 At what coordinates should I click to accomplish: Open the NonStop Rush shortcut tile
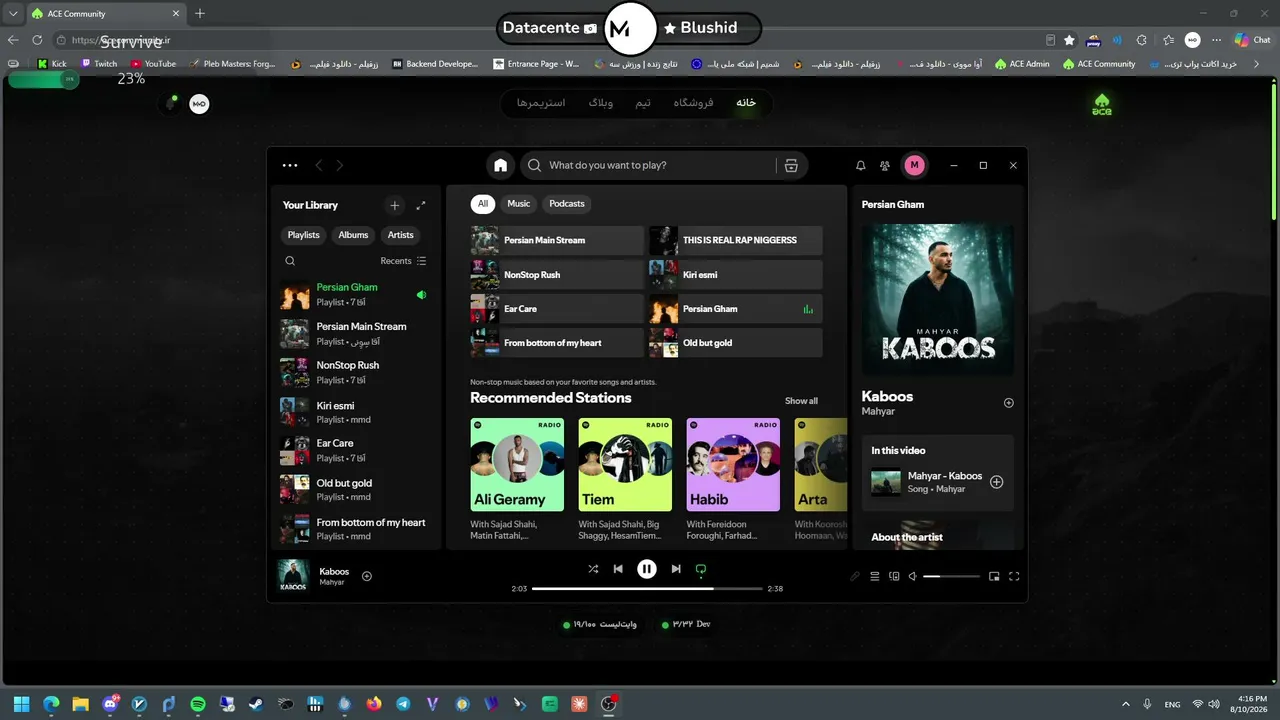(557, 275)
